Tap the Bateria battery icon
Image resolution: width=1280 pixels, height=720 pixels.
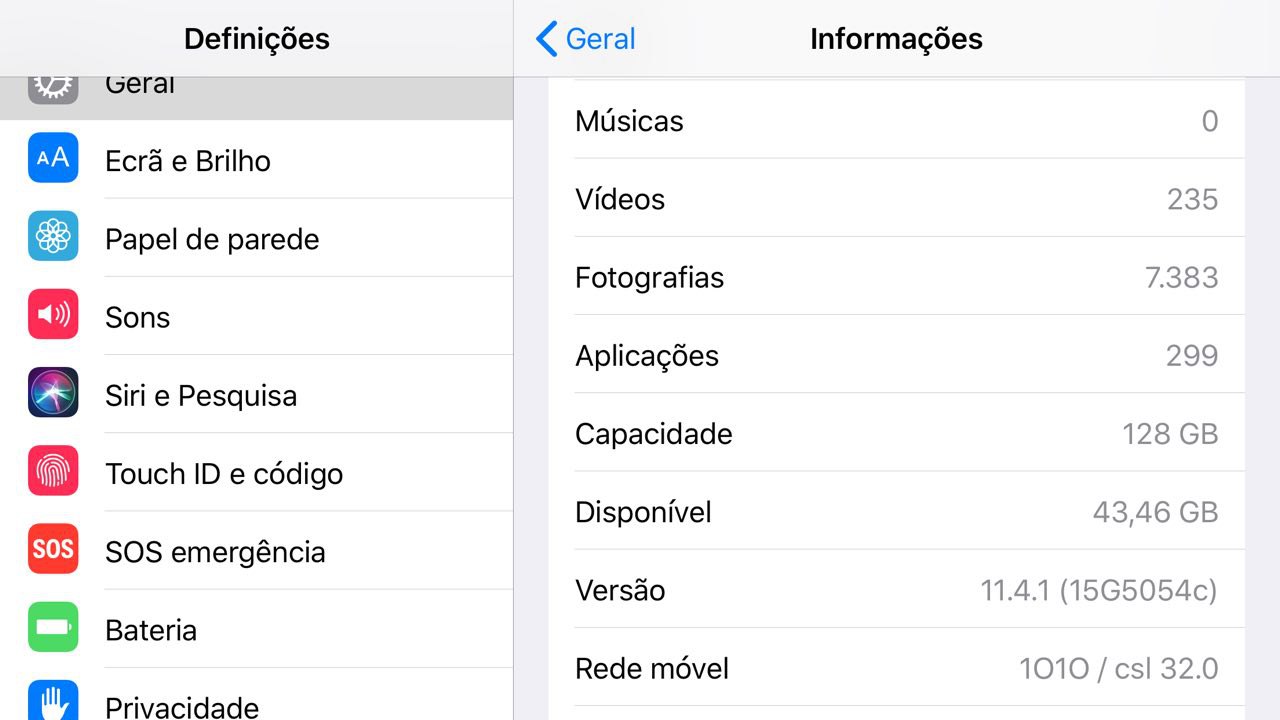(x=53, y=628)
